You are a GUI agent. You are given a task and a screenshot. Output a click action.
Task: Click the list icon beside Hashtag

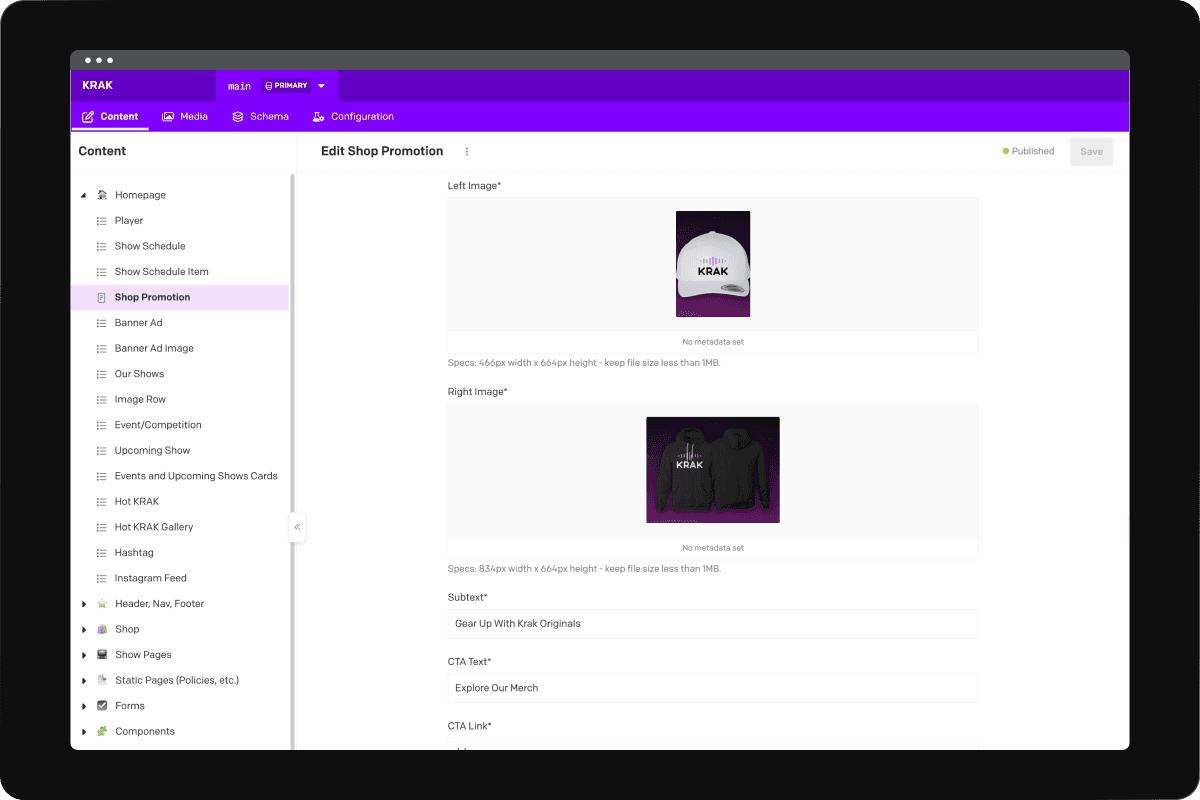[x=101, y=552]
